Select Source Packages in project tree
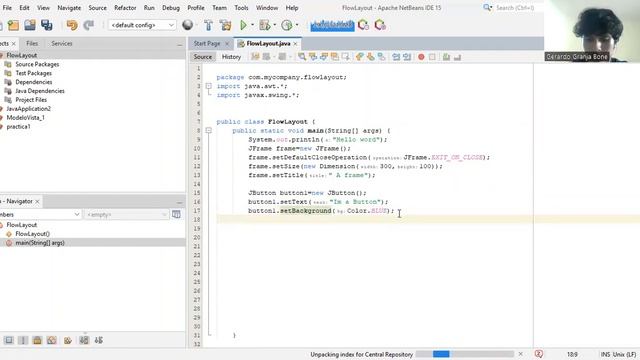The height and width of the screenshot is (360, 640). pos(37,64)
